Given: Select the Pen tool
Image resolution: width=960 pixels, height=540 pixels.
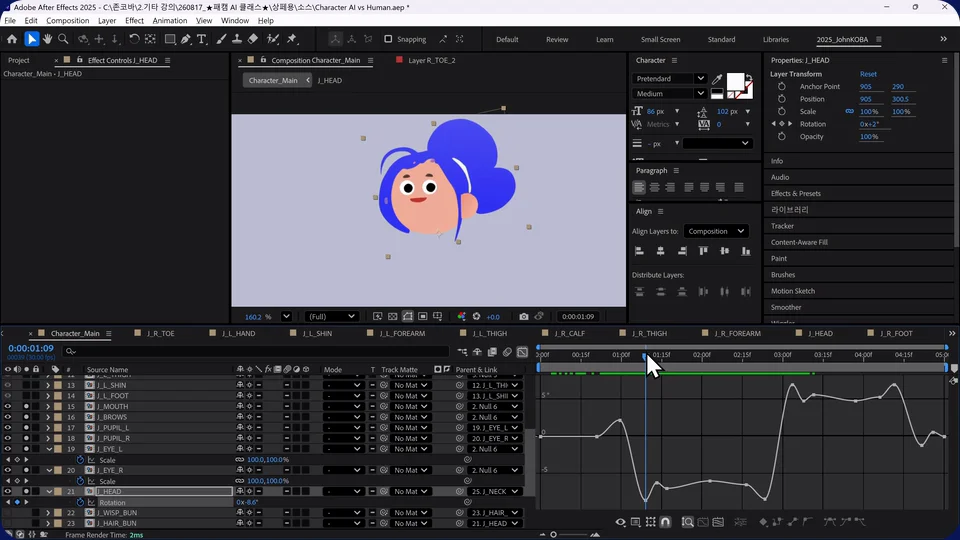Looking at the screenshot, I should tap(186, 39).
